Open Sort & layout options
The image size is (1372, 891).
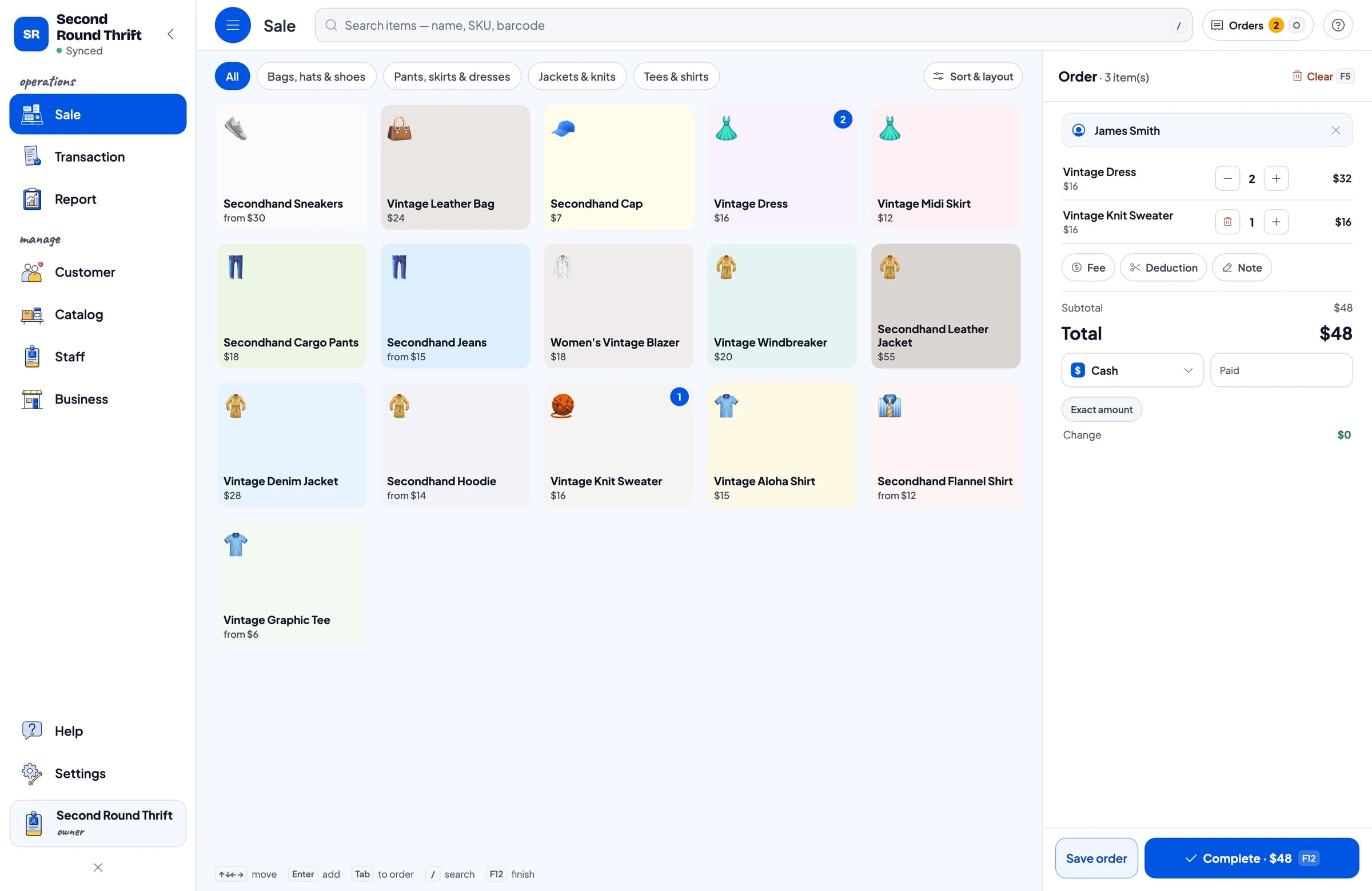click(x=972, y=76)
